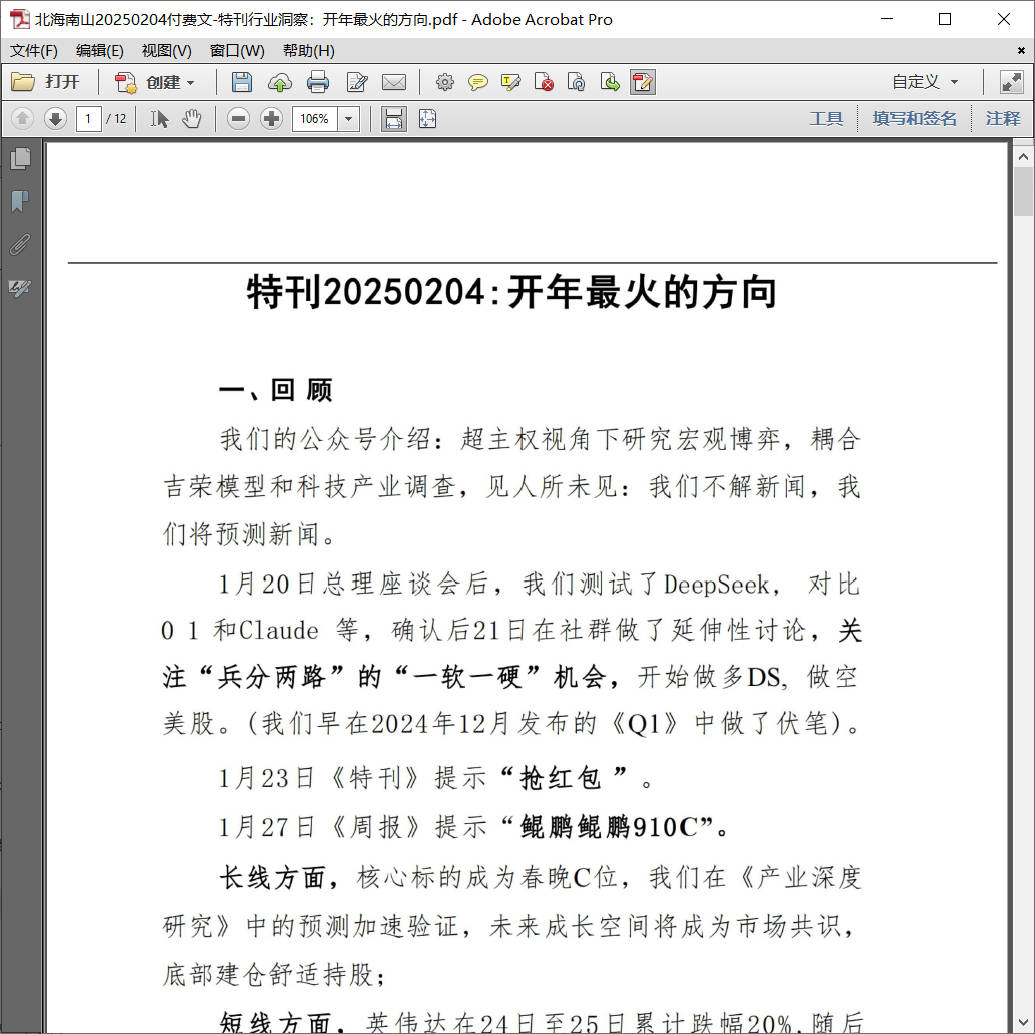Open the page thumbnails panel
The image size is (1035, 1034).
click(x=20, y=158)
